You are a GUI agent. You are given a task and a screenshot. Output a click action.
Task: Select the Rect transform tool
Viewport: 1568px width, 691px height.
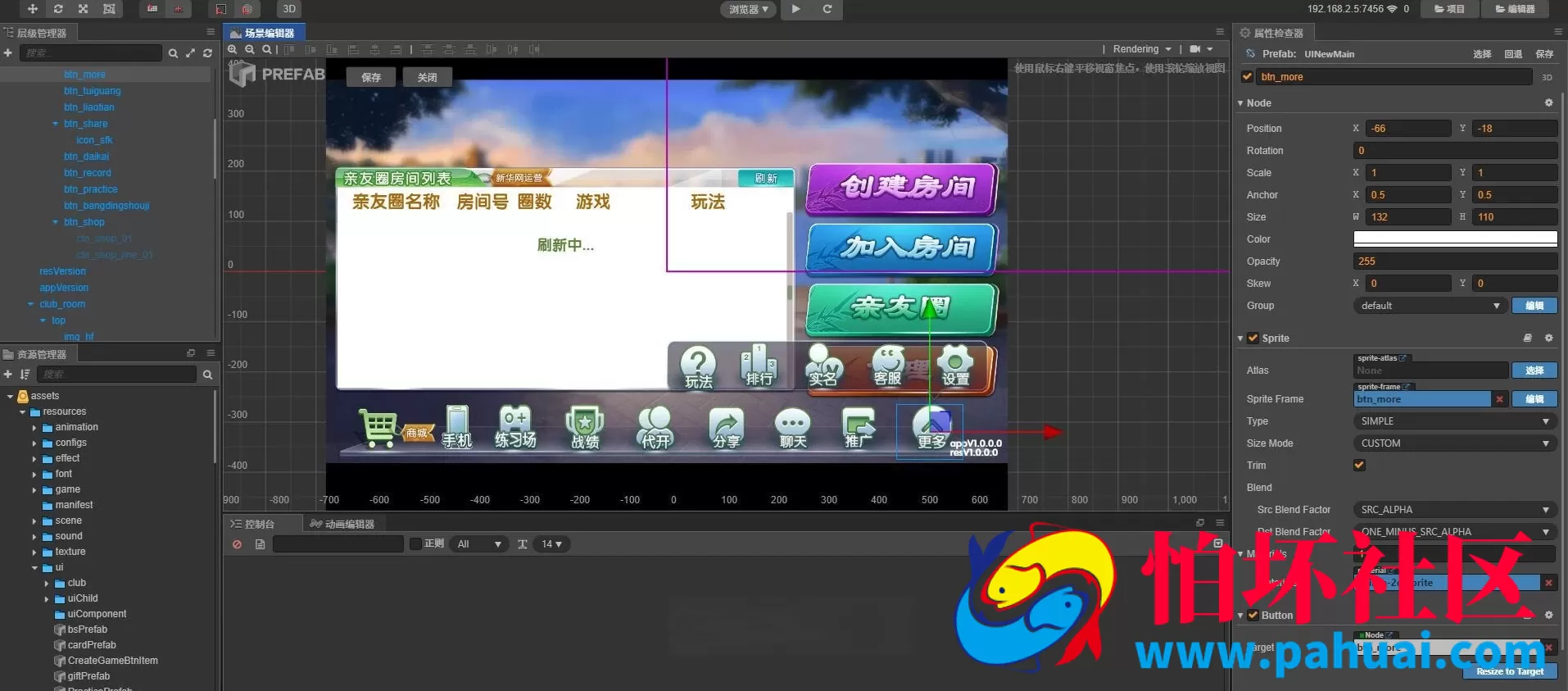pyautogui.click(x=109, y=9)
